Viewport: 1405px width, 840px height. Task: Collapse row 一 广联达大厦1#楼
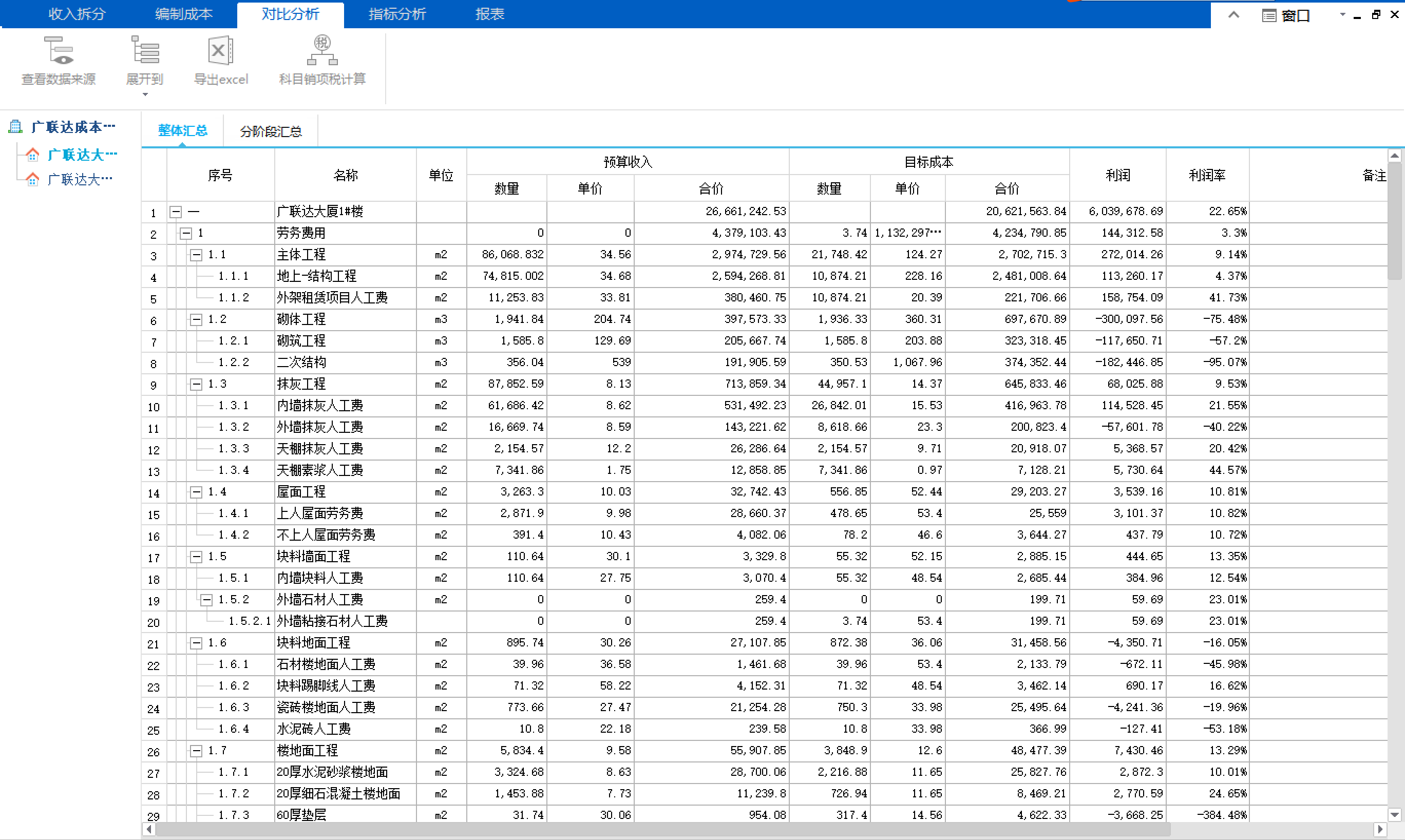(176, 212)
